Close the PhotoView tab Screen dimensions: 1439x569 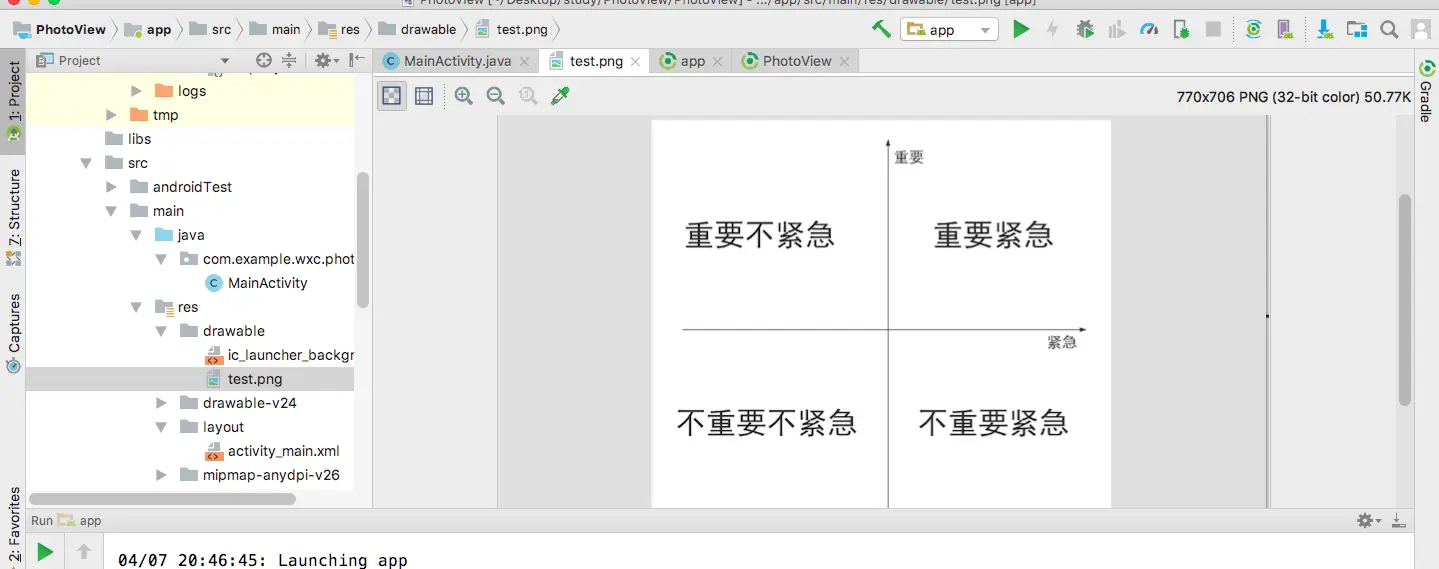click(x=845, y=62)
